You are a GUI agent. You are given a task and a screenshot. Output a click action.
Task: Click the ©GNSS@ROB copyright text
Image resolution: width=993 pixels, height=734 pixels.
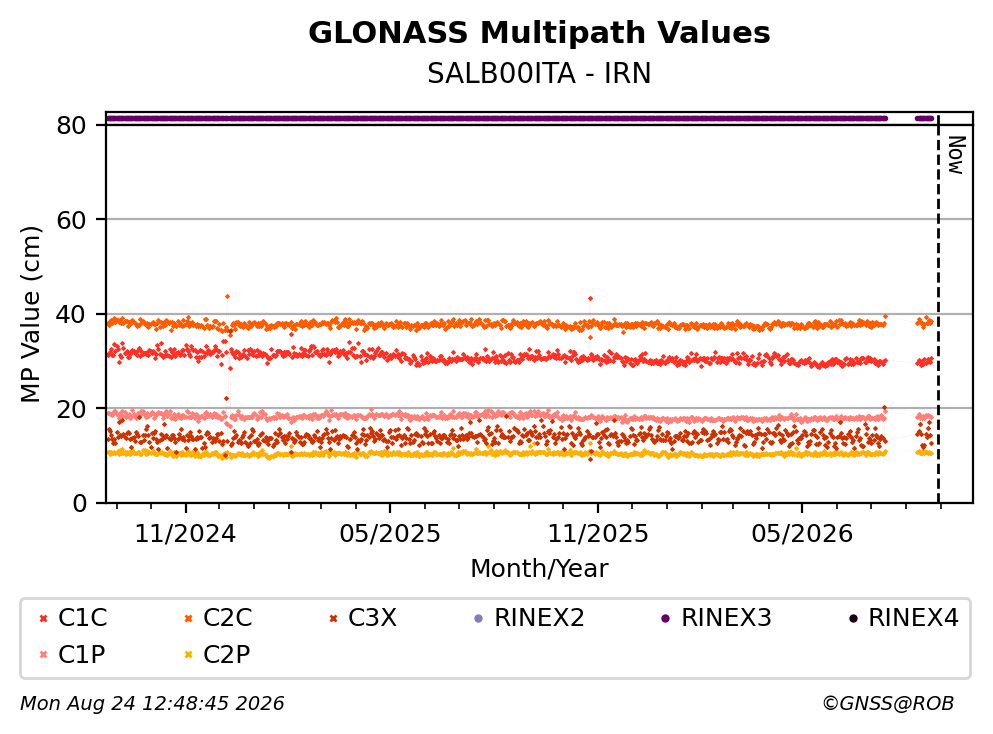(x=888, y=704)
